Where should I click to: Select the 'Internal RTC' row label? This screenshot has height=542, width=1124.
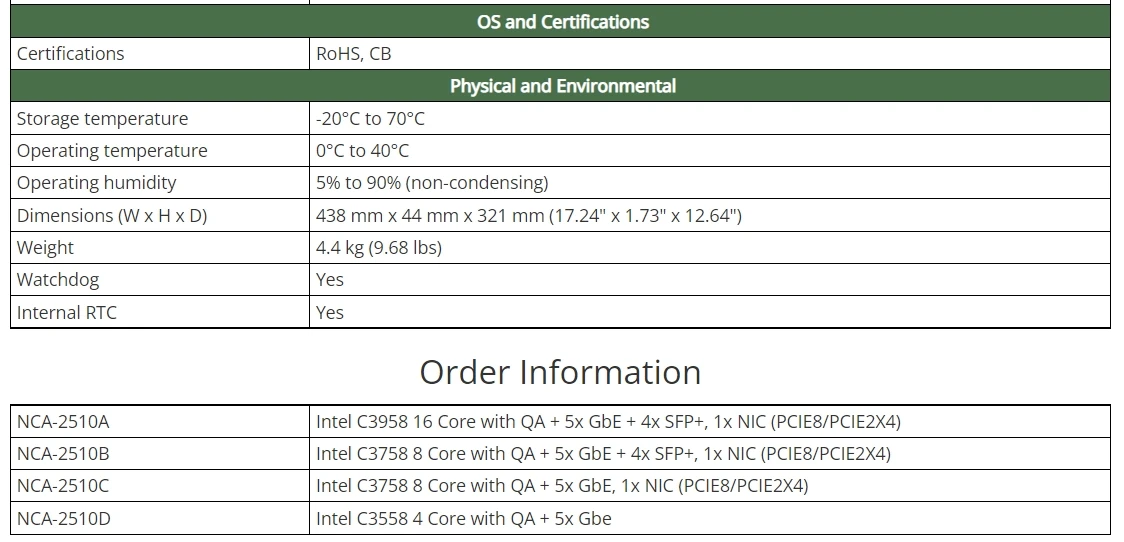pos(67,313)
